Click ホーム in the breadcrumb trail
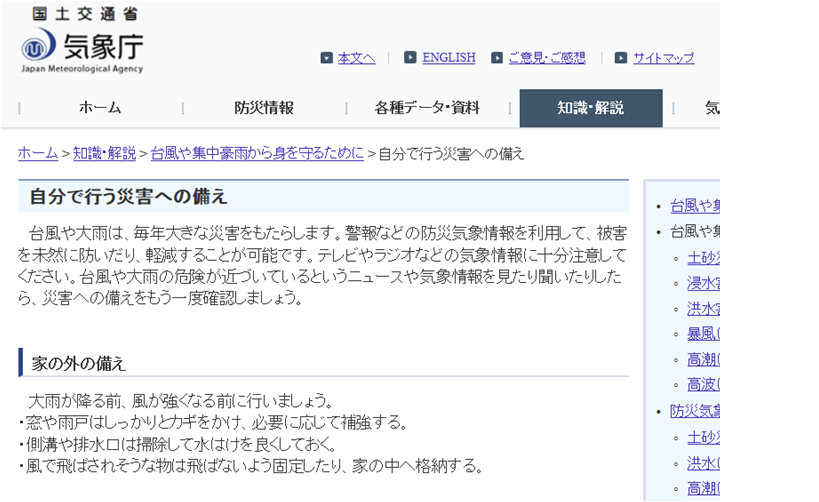This screenshot has height=502, width=819. (x=38, y=153)
